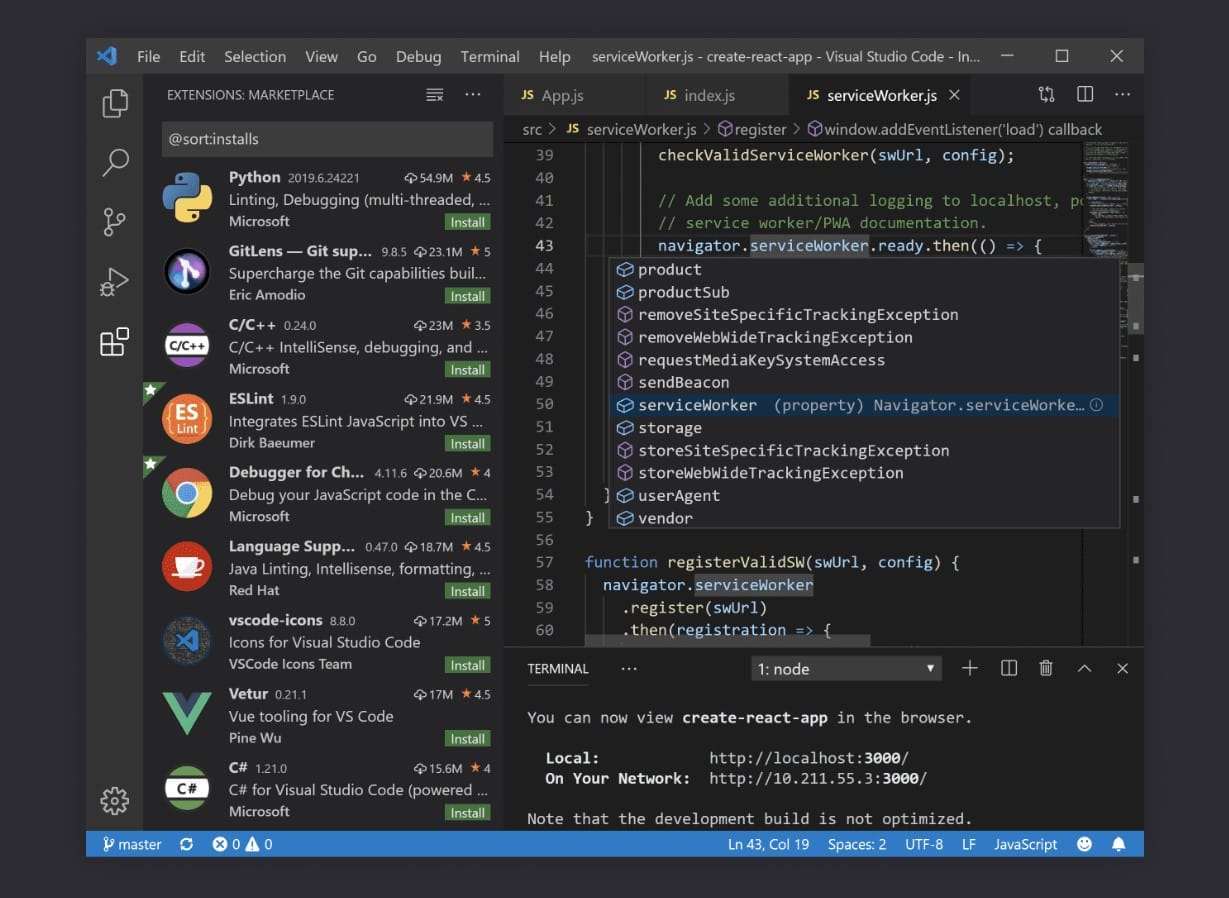This screenshot has height=898, width=1229.
Task: Click the synchronize changes icon in status bar
Action: click(186, 844)
